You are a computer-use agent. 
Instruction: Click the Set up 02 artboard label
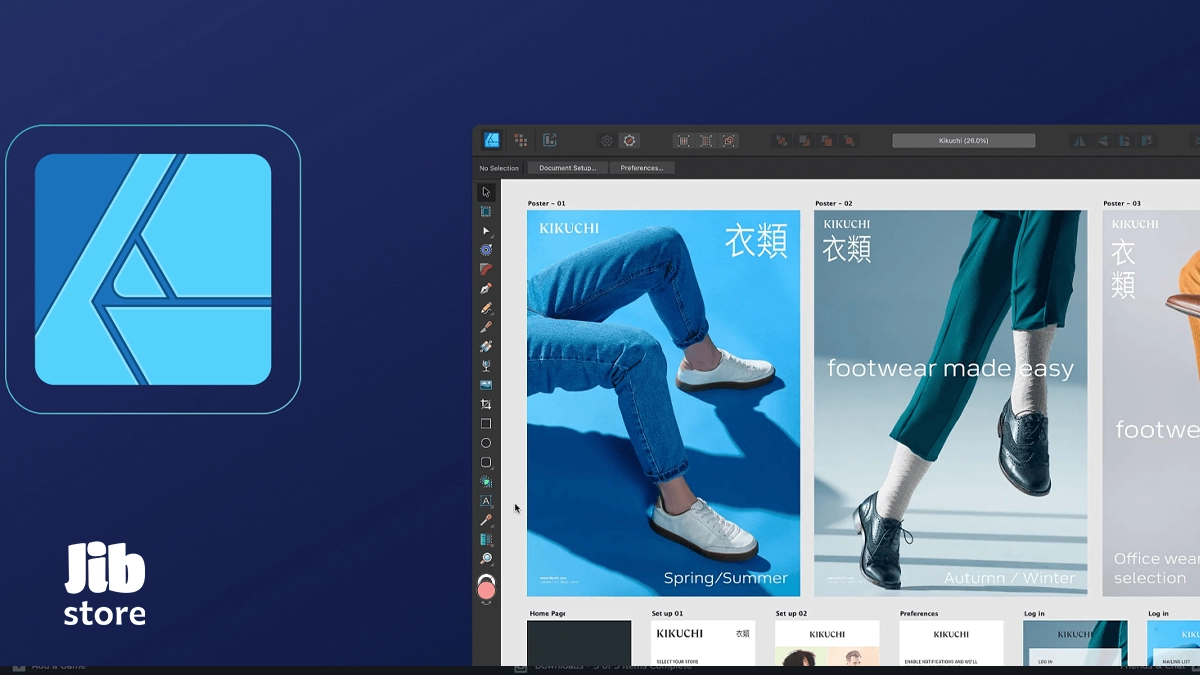pyautogui.click(x=791, y=613)
